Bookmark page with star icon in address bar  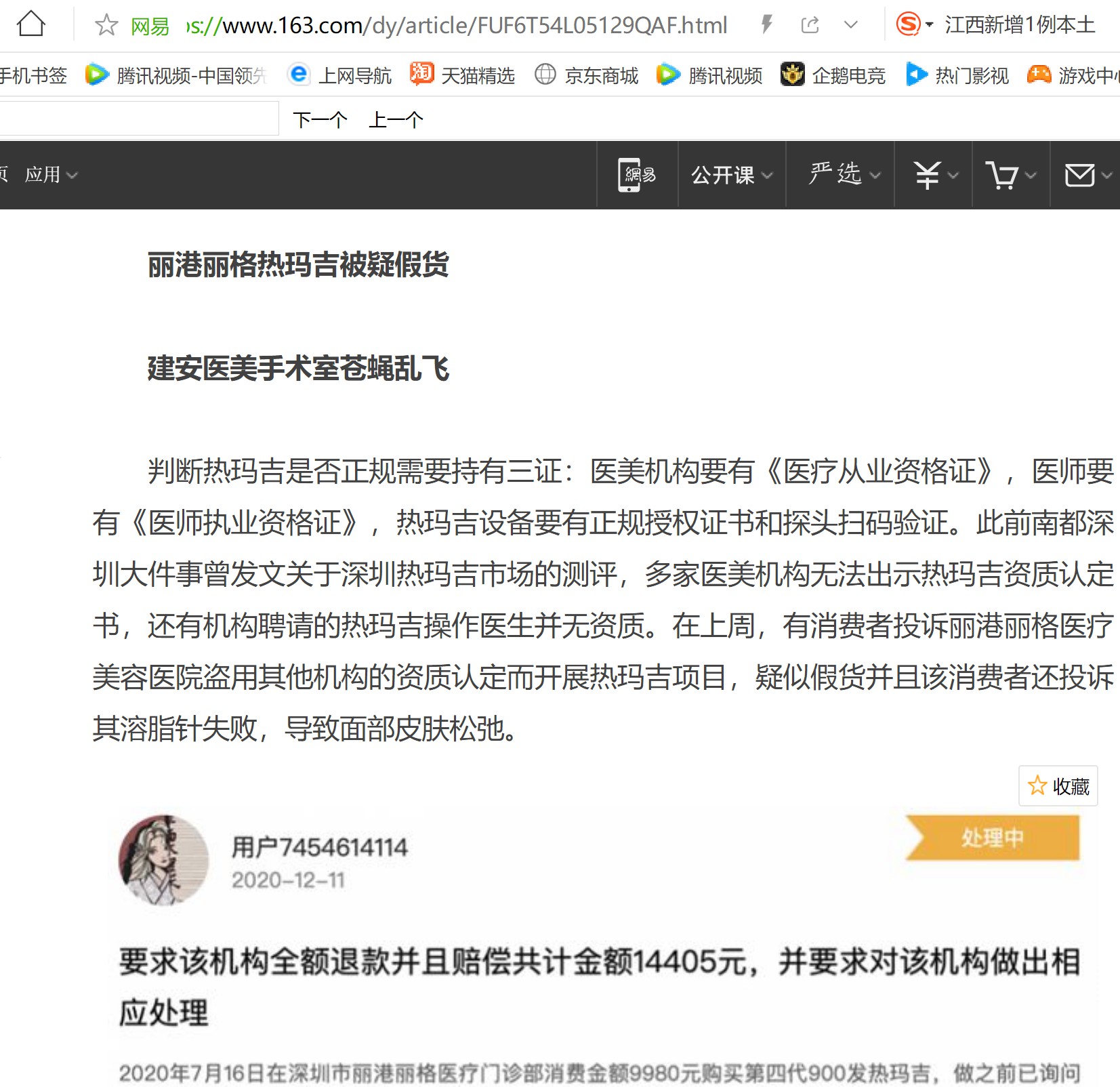click(x=106, y=26)
